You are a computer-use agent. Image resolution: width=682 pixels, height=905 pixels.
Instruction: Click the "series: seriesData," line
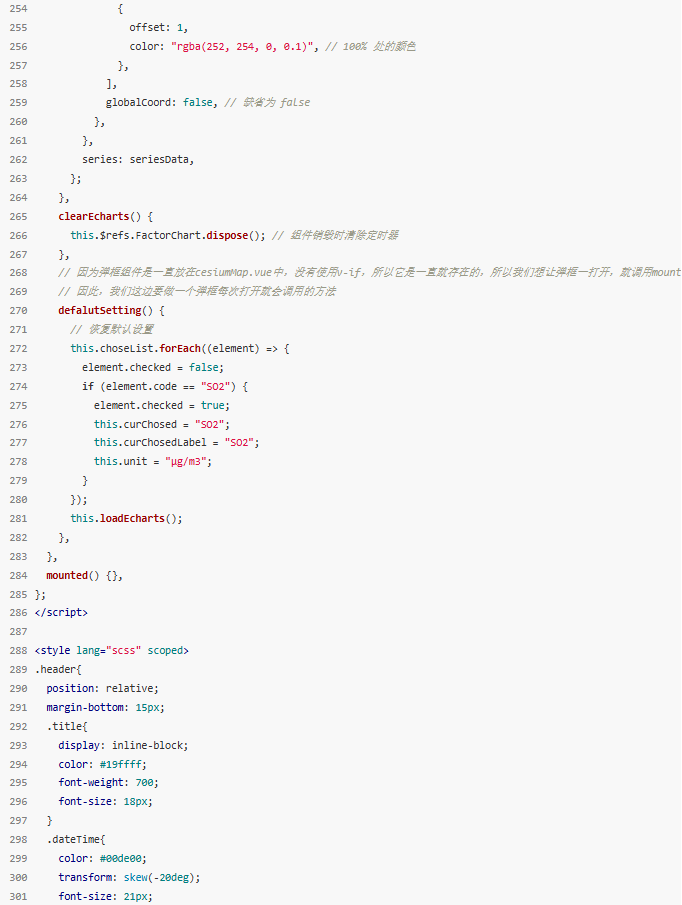pyautogui.click(x=138, y=159)
